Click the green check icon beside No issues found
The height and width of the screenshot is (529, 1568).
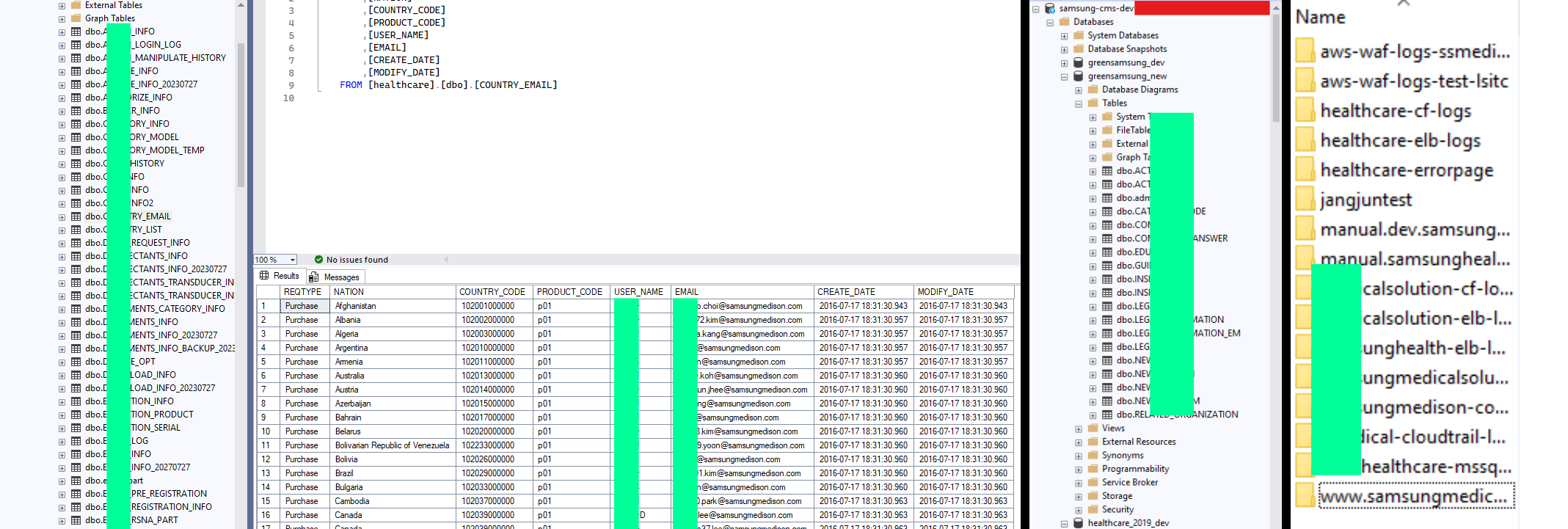pos(318,260)
